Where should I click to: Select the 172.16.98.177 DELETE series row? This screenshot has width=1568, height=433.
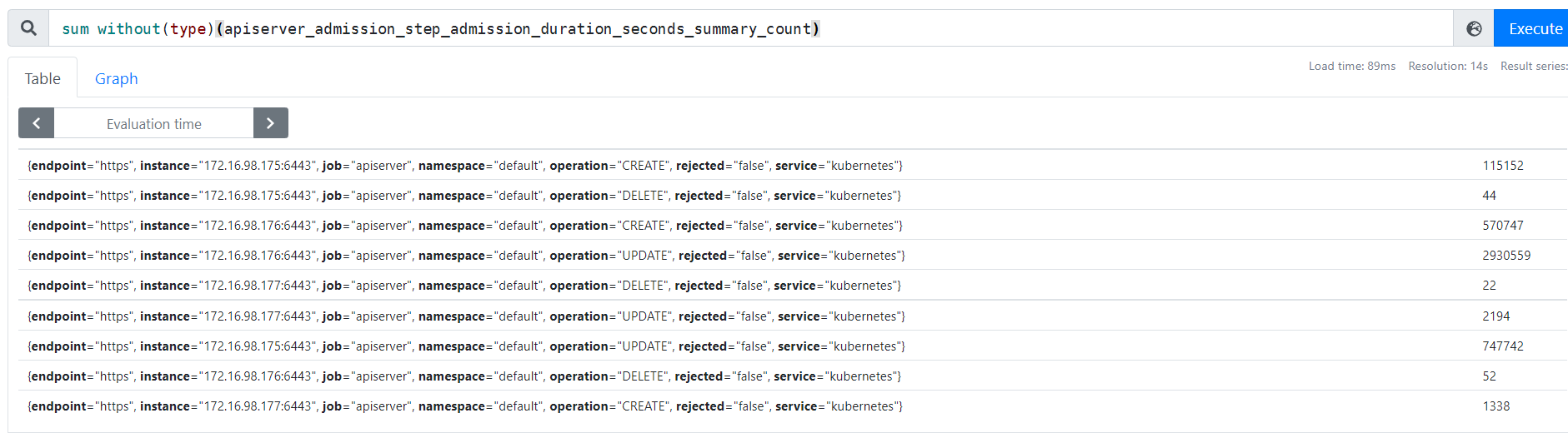(x=464, y=286)
